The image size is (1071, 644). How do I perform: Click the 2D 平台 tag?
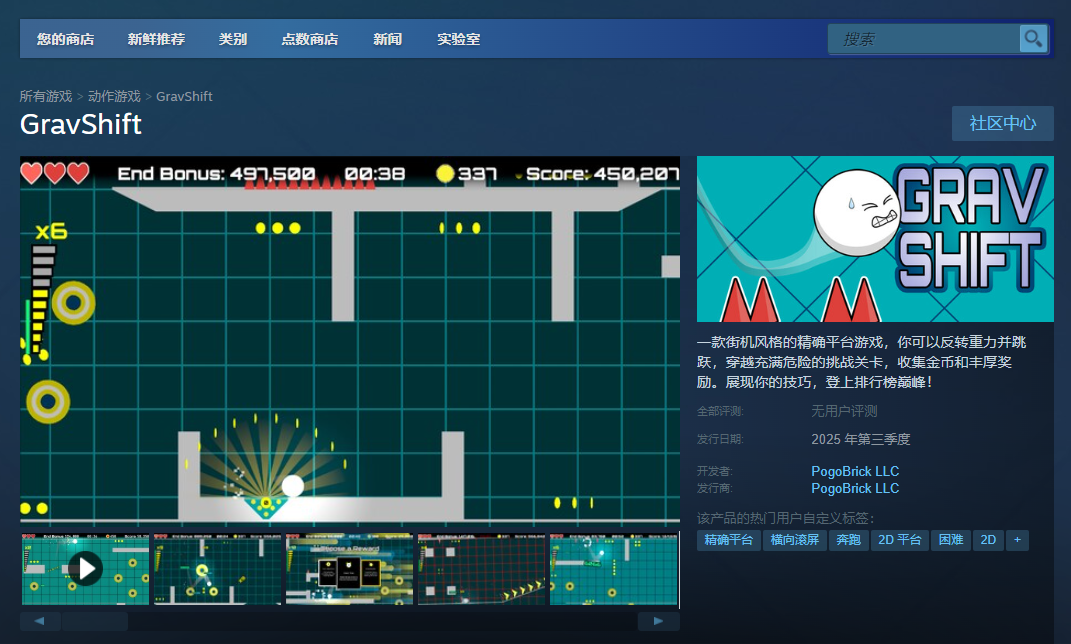[x=899, y=539]
